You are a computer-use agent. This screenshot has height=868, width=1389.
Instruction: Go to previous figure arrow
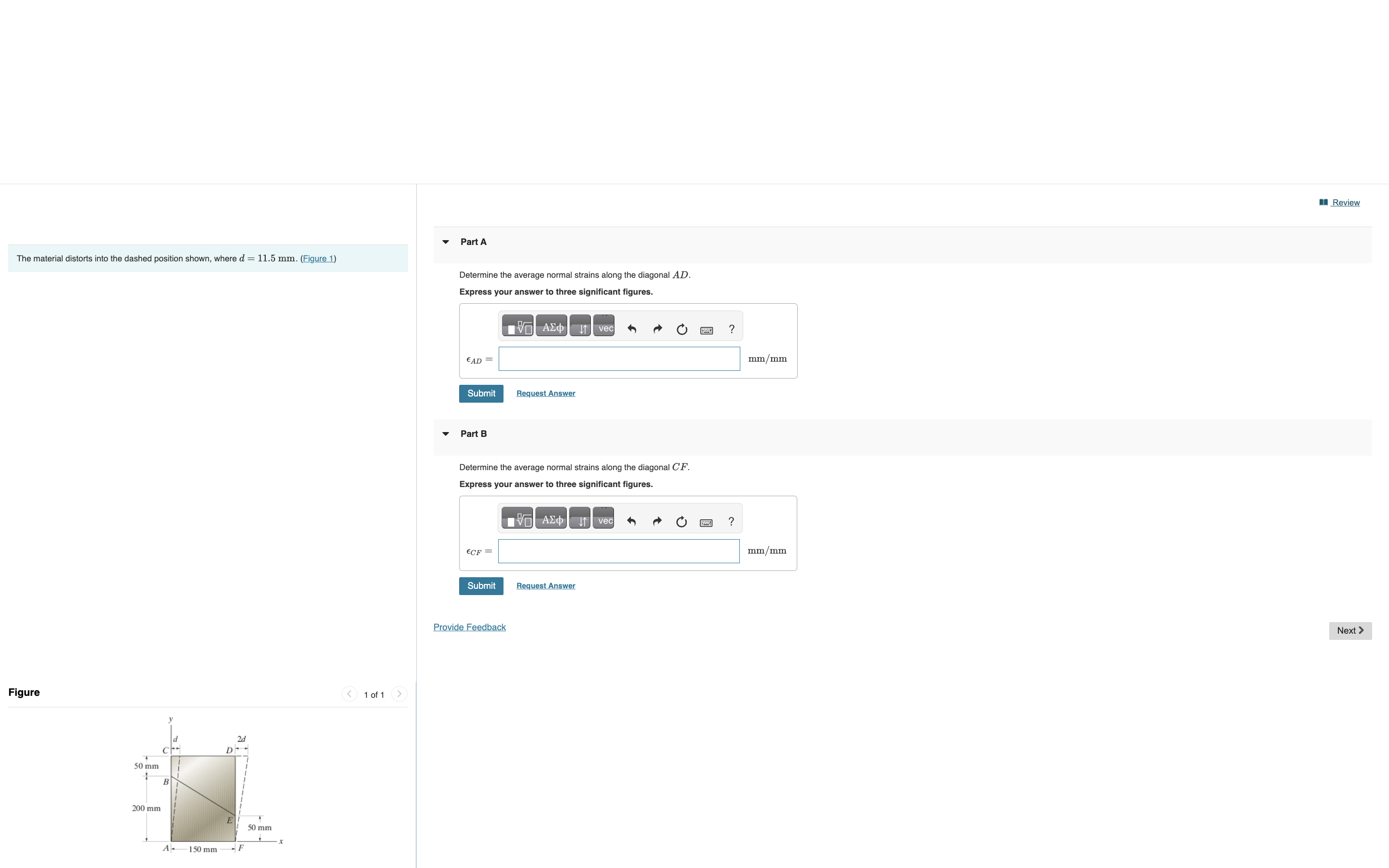(349, 694)
